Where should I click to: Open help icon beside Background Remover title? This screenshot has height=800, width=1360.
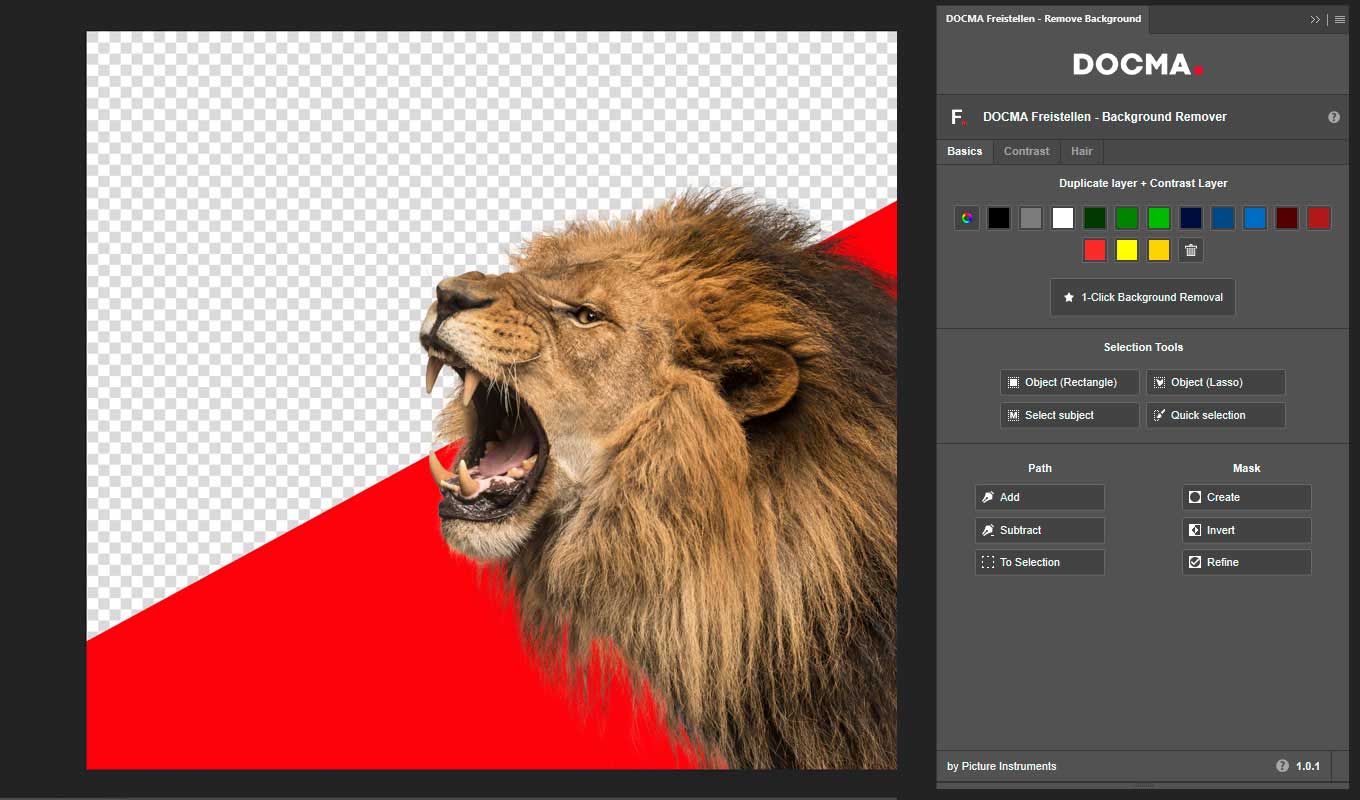click(1333, 117)
